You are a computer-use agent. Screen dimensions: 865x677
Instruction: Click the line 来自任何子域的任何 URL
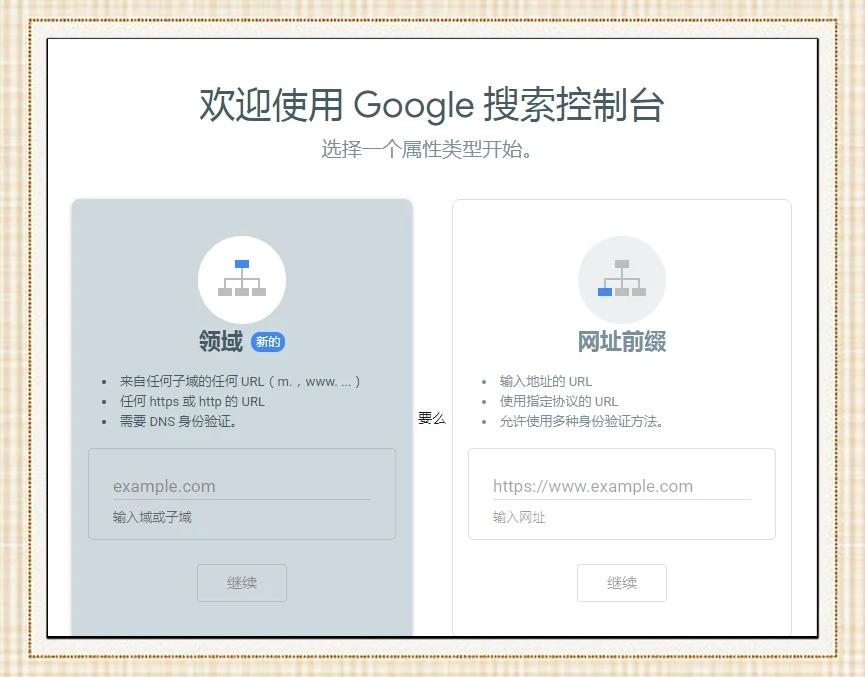[240, 381]
